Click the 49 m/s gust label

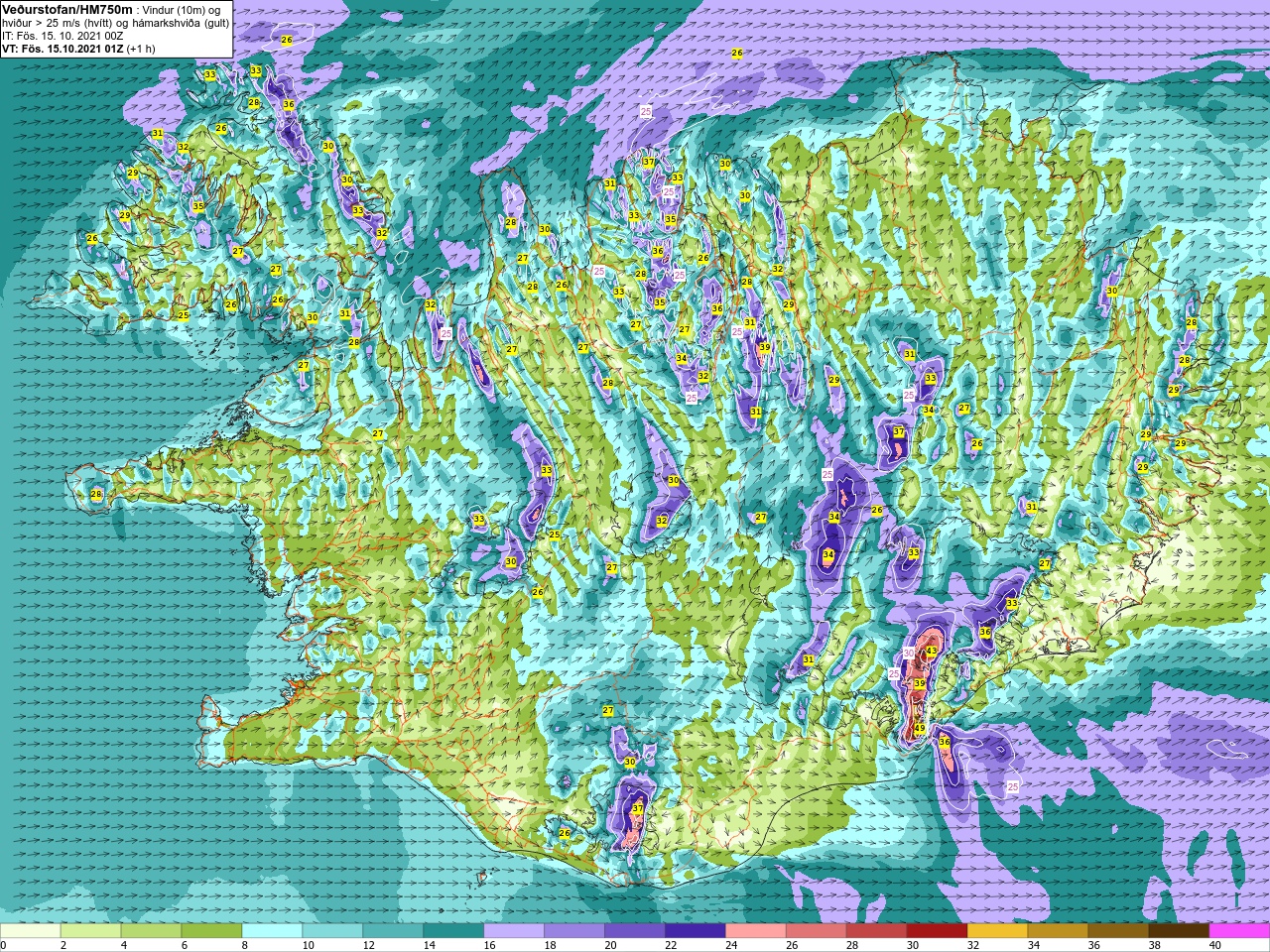coord(920,729)
